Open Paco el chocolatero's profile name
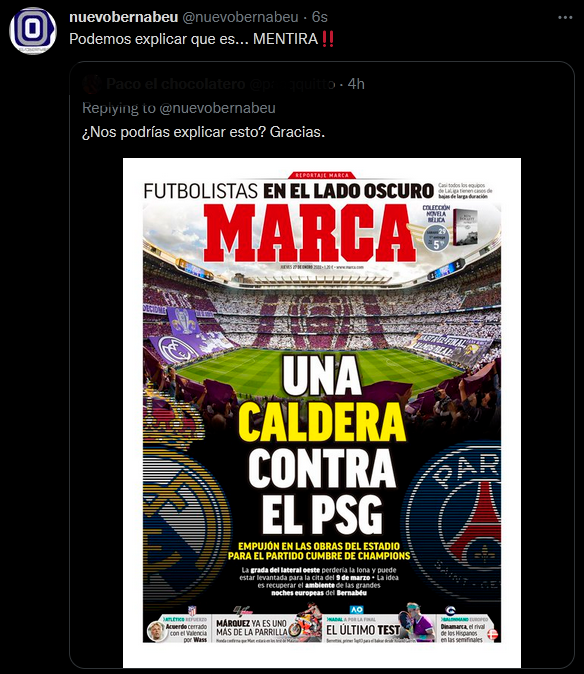Viewport: 584px width, 674px height. [175, 84]
